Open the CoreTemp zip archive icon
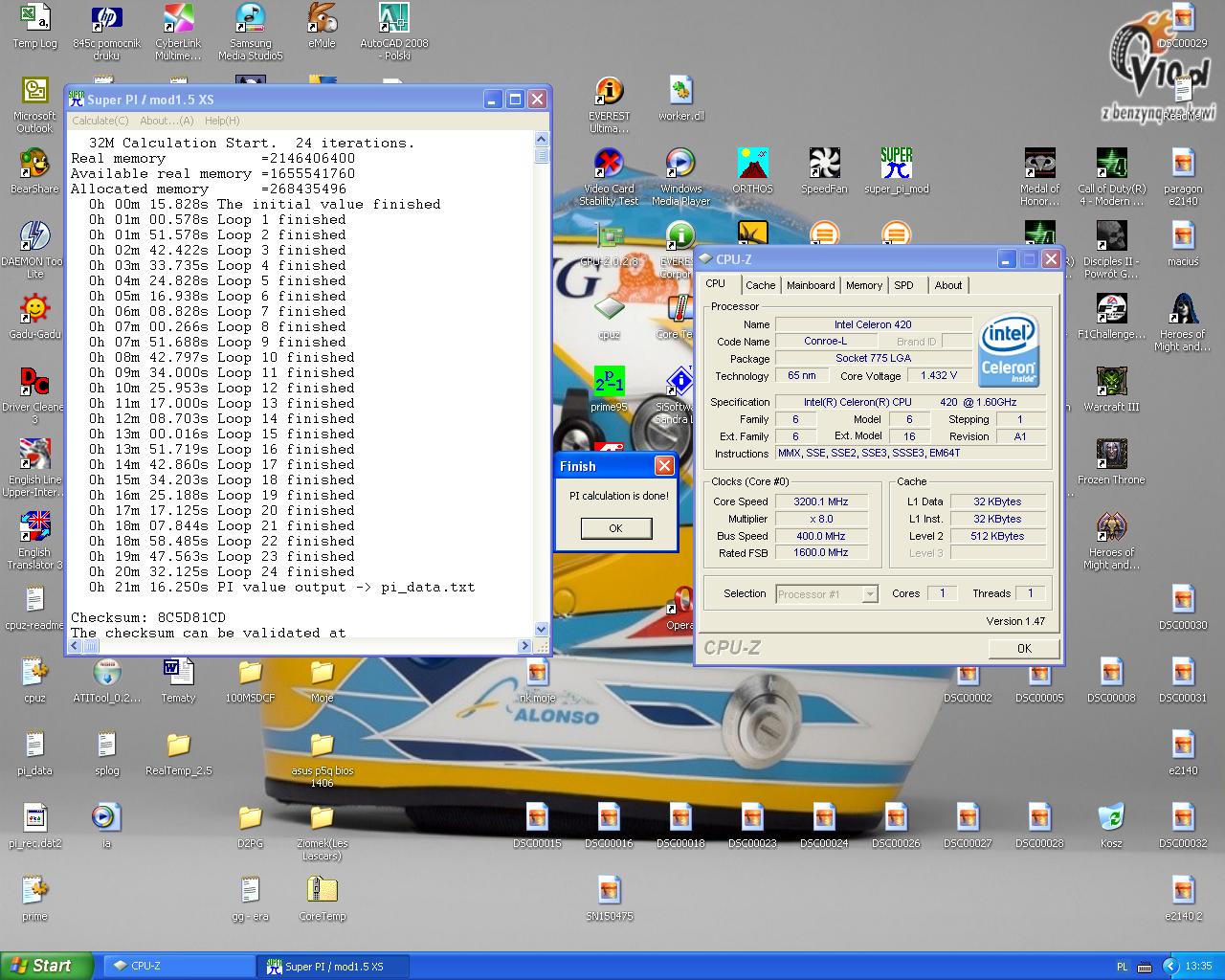The width and height of the screenshot is (1225, 980). (x=322, y=898)
